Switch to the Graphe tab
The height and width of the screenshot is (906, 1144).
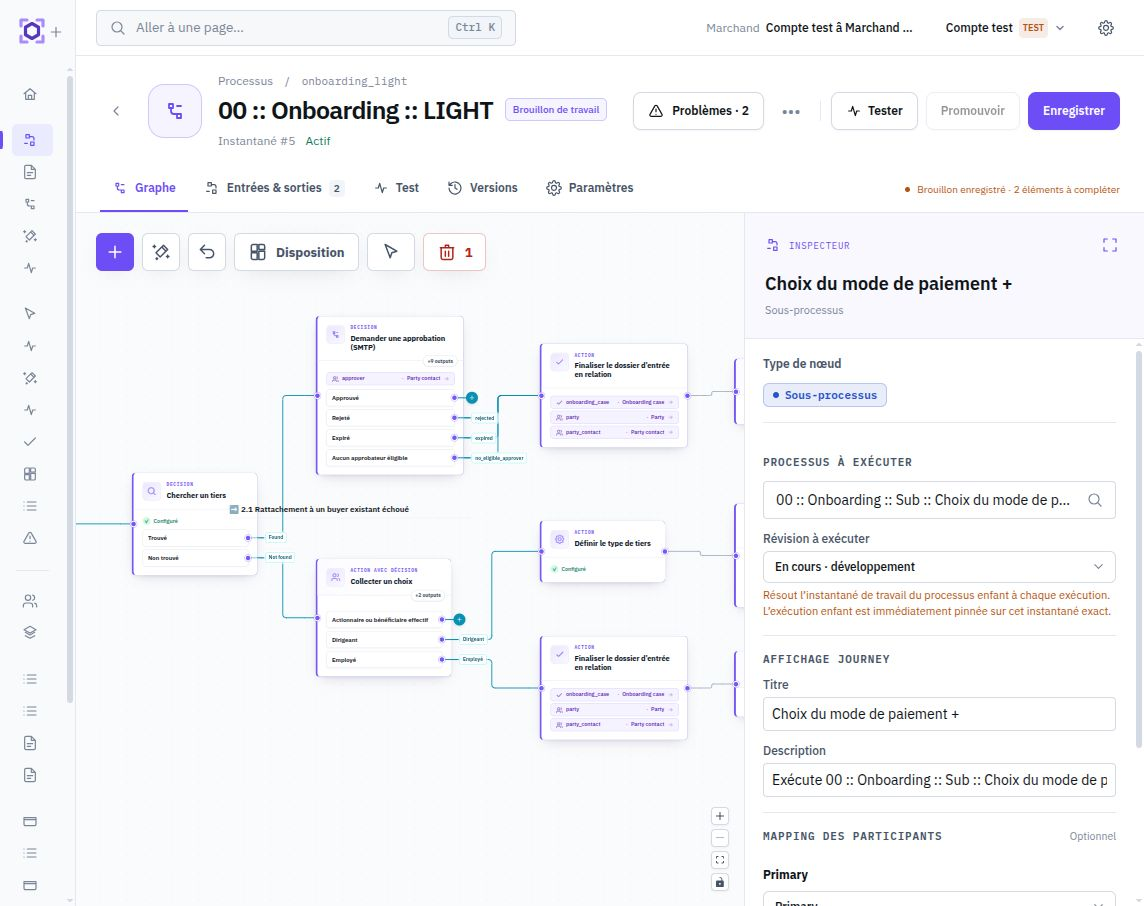pyautogui.click(x=144, y=188)
